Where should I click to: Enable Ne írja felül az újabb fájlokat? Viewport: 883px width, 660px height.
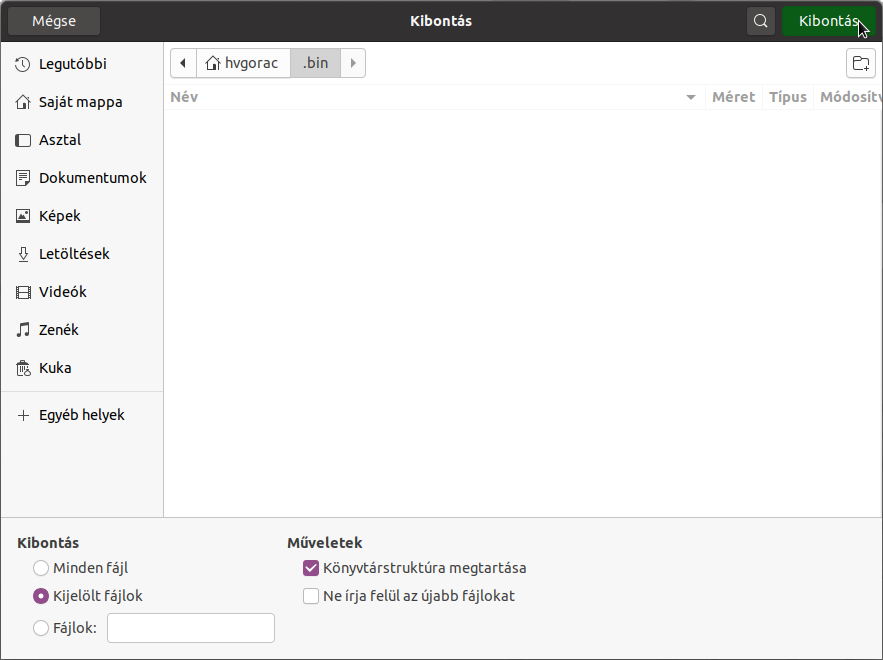click(311, 596)
